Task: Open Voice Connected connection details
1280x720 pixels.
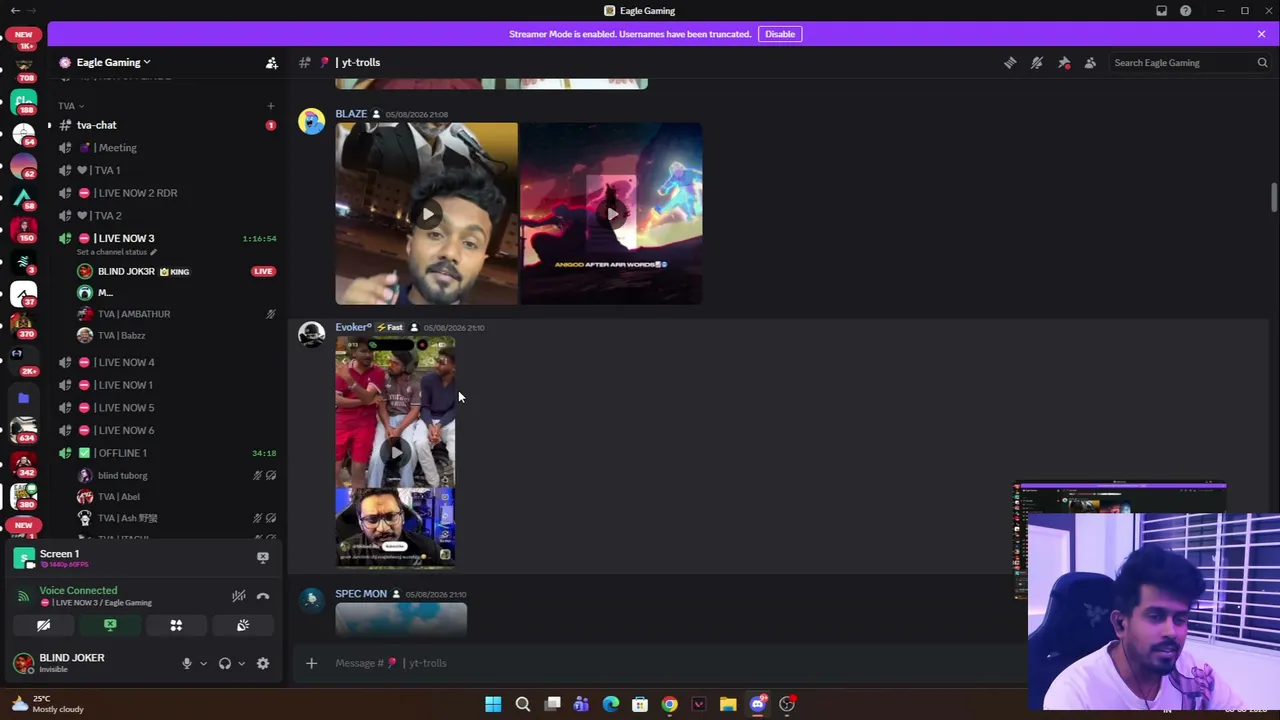Action: click(x=78, y=591)
